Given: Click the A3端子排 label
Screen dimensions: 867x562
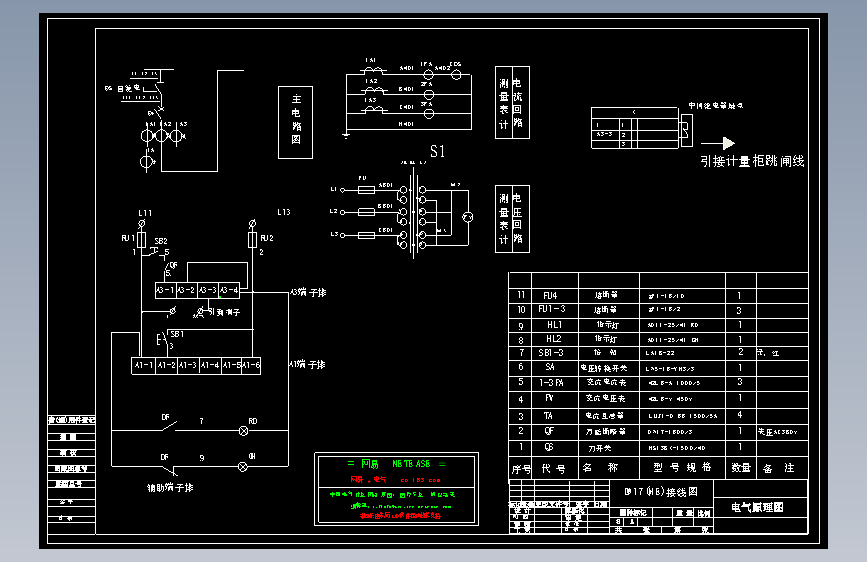Looking at the screenshot, I should coord(308,293).
